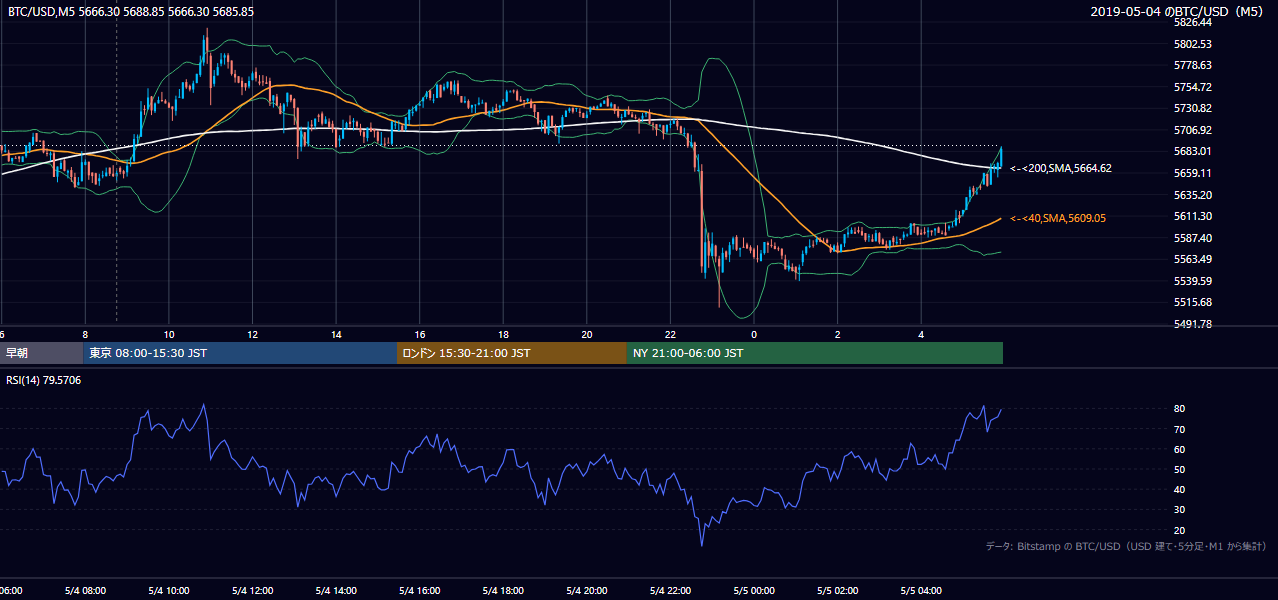
Task: Click the 5/4 12:00 date axis label
Action: tap(252, 591)
